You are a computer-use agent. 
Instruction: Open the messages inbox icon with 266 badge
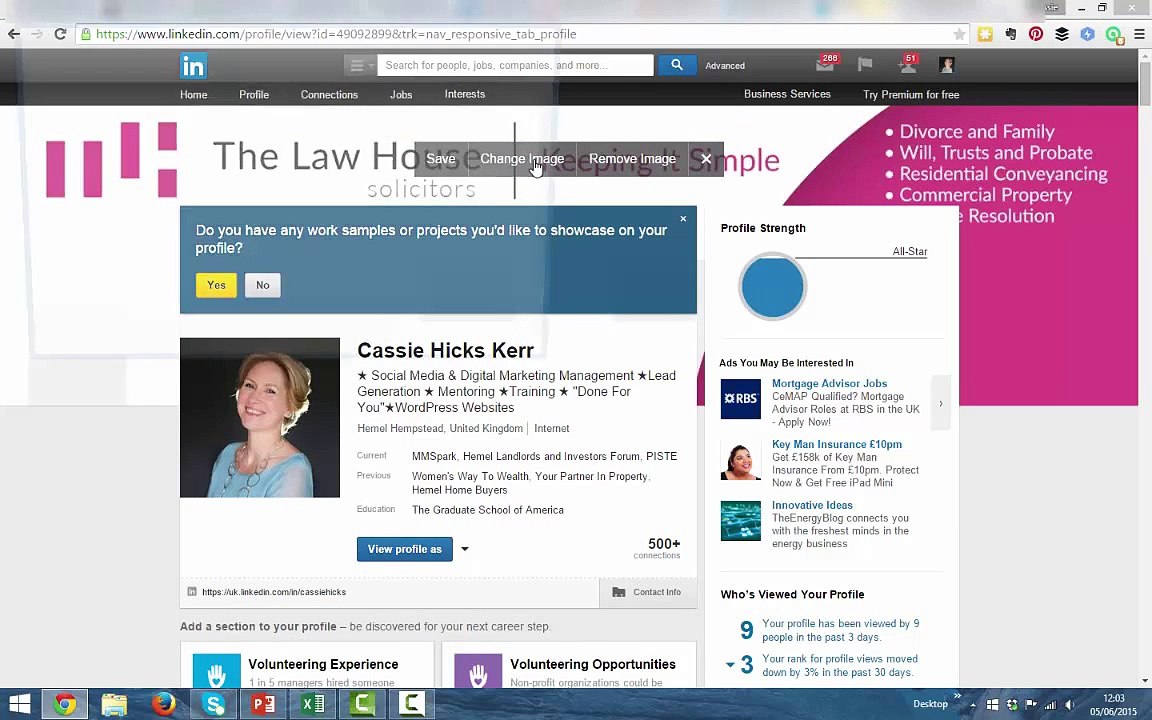(x=825, y=65)
